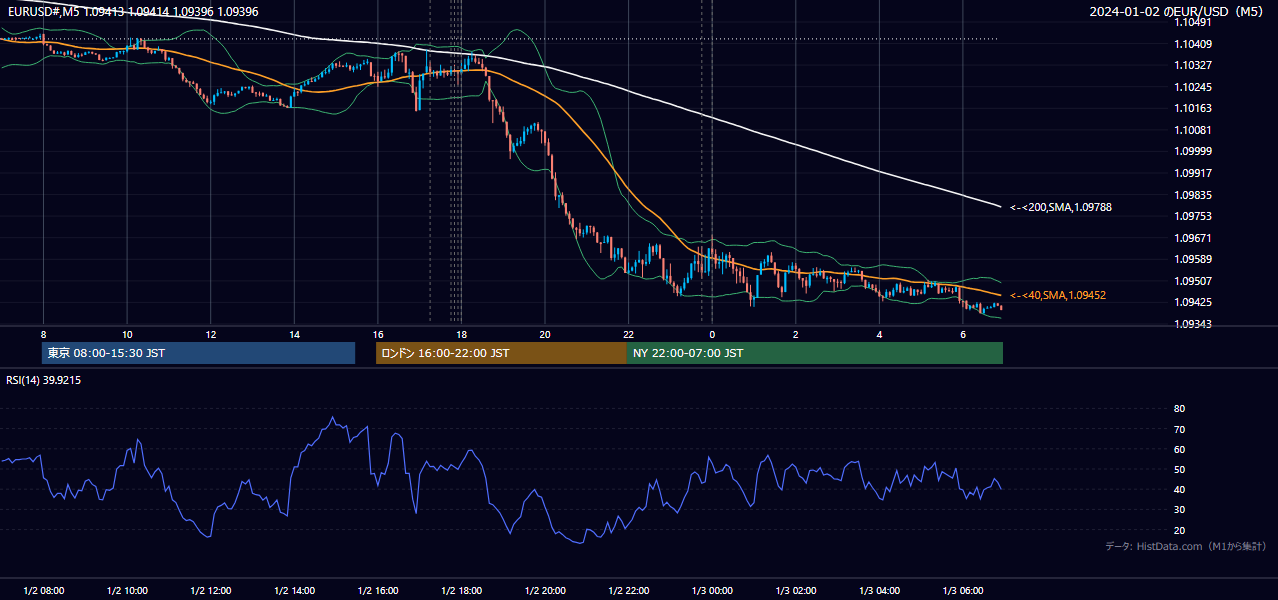Select the ロンドン 16:00-22:00 JST session bar
Screen dimensions: 1278x600
[x=501, y=353]
